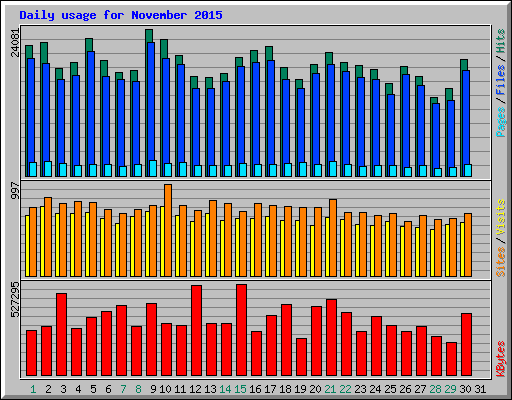This screenshot has width=512, height=400.
Task: Click day label 4 on the x-axis
Action: click(78, 389)
